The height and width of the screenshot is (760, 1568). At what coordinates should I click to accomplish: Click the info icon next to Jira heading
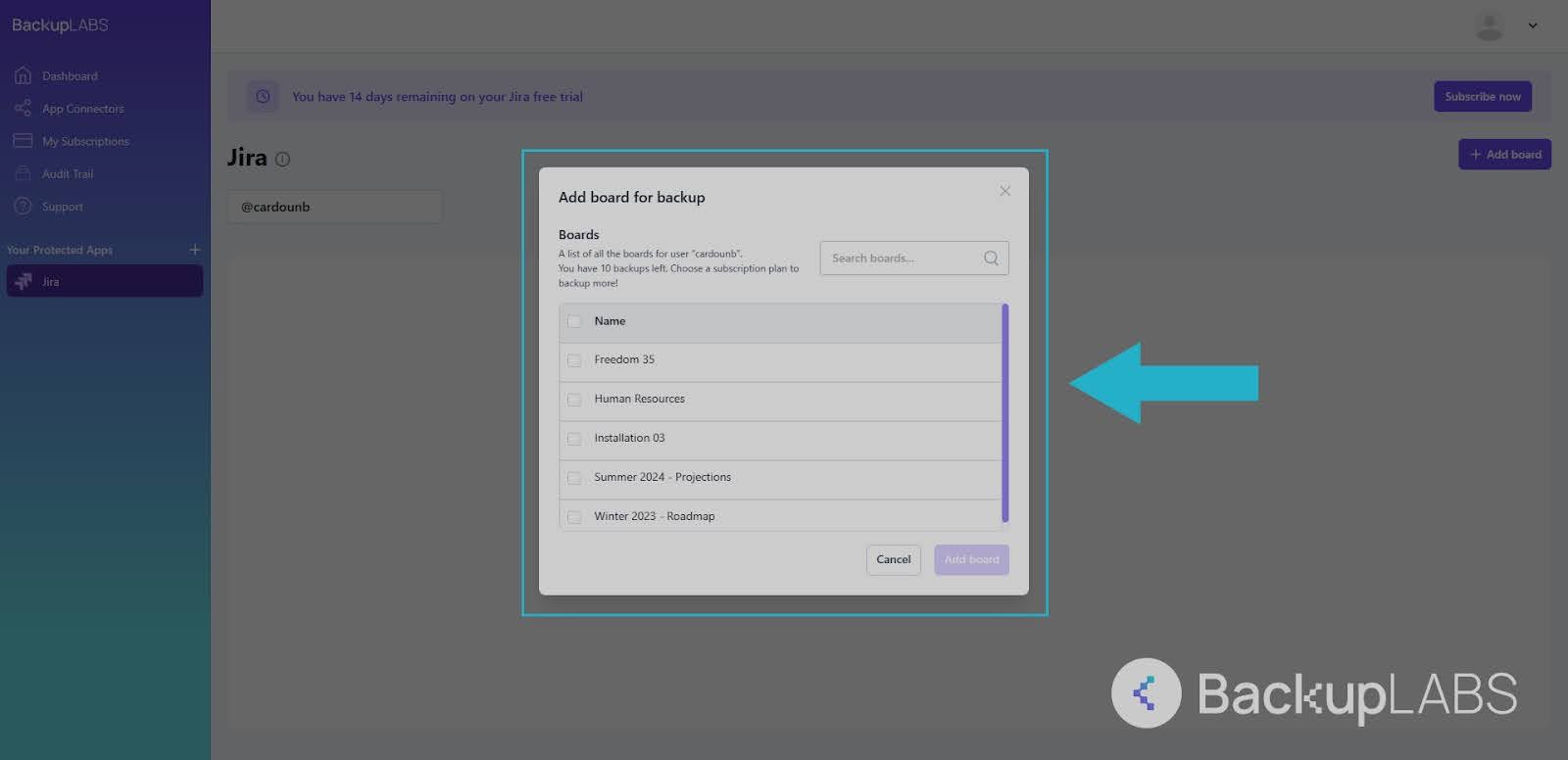(282, 159)
